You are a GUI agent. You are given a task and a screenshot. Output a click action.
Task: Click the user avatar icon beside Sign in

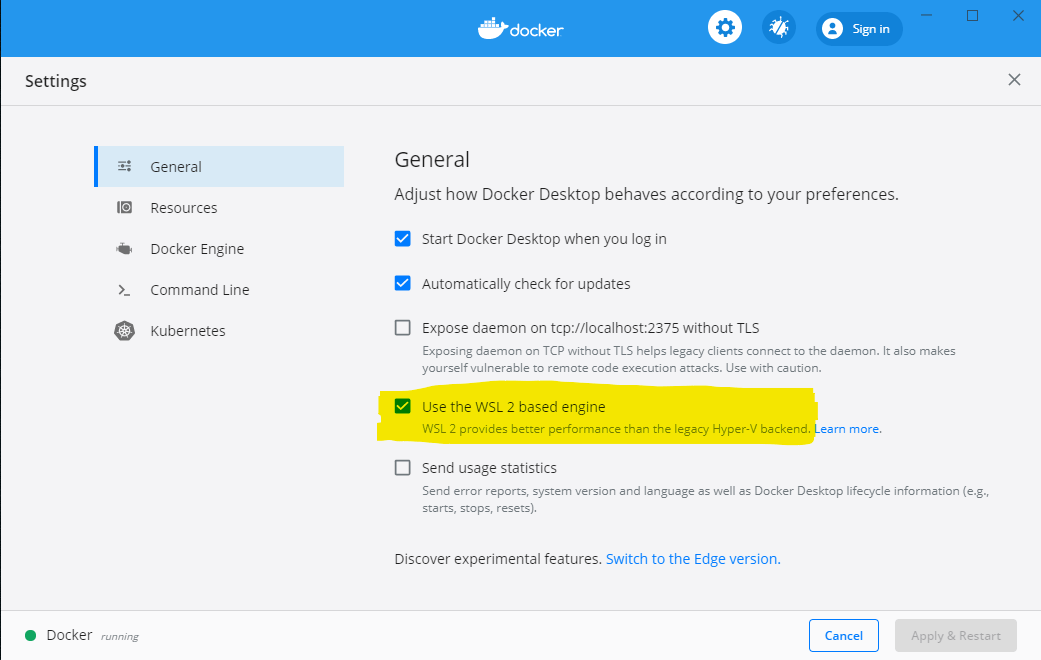832,29
